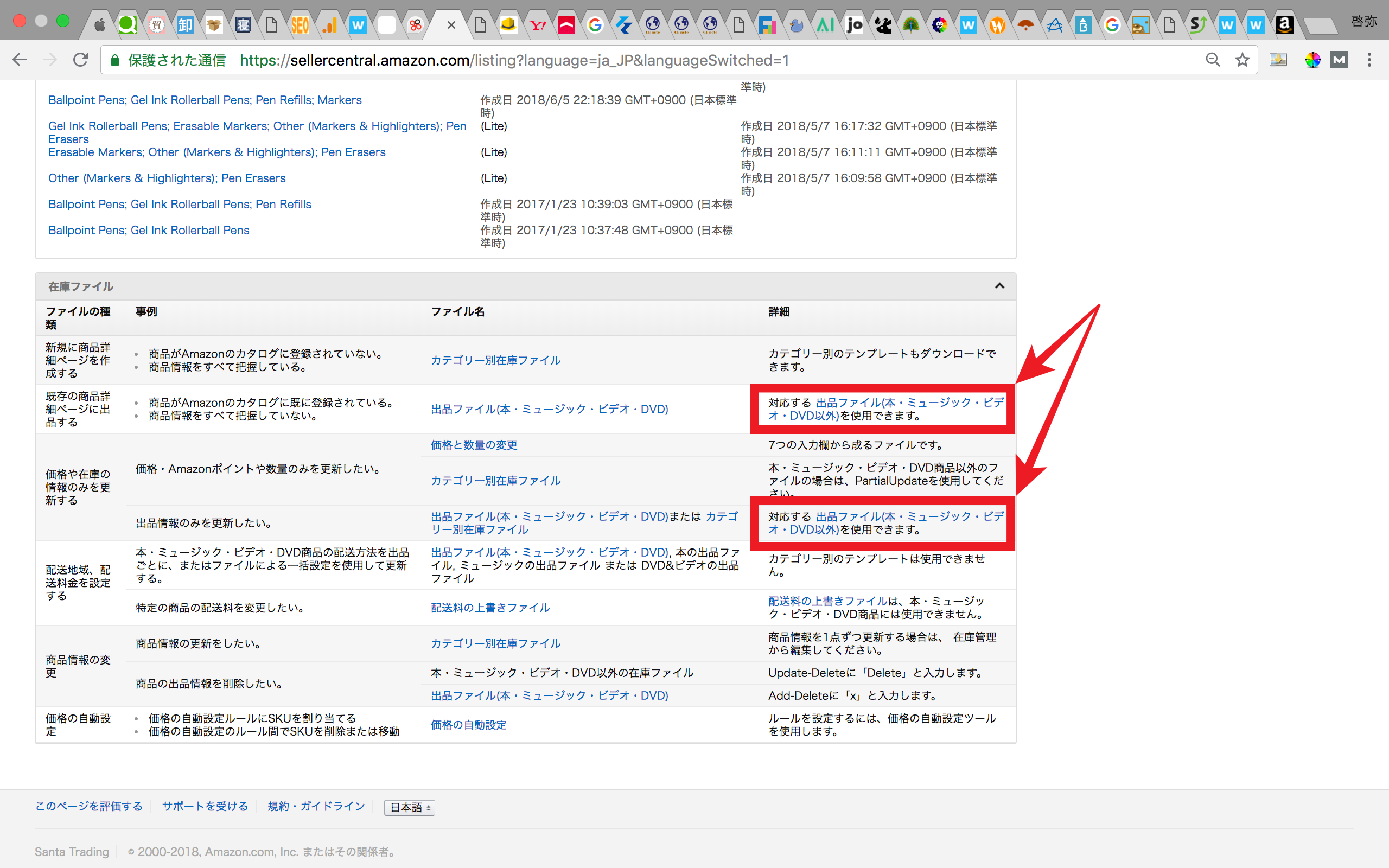Open 'Gel Ink Rollerball Pens; Erasable Markers...' template link
The height and width of the screenshot is (868, 1389).
257,132
